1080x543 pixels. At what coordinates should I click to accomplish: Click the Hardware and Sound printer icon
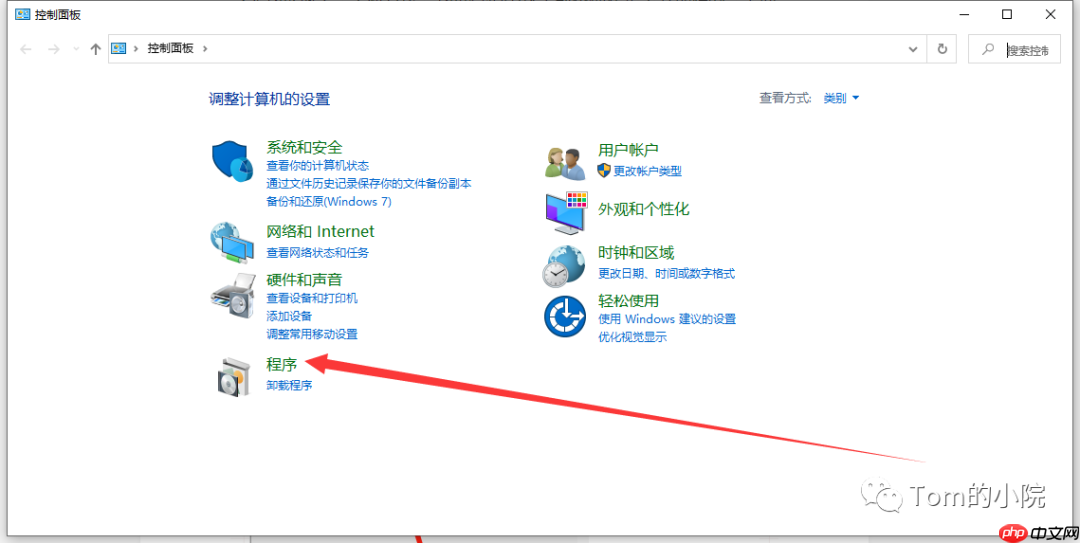coord(233,294)
